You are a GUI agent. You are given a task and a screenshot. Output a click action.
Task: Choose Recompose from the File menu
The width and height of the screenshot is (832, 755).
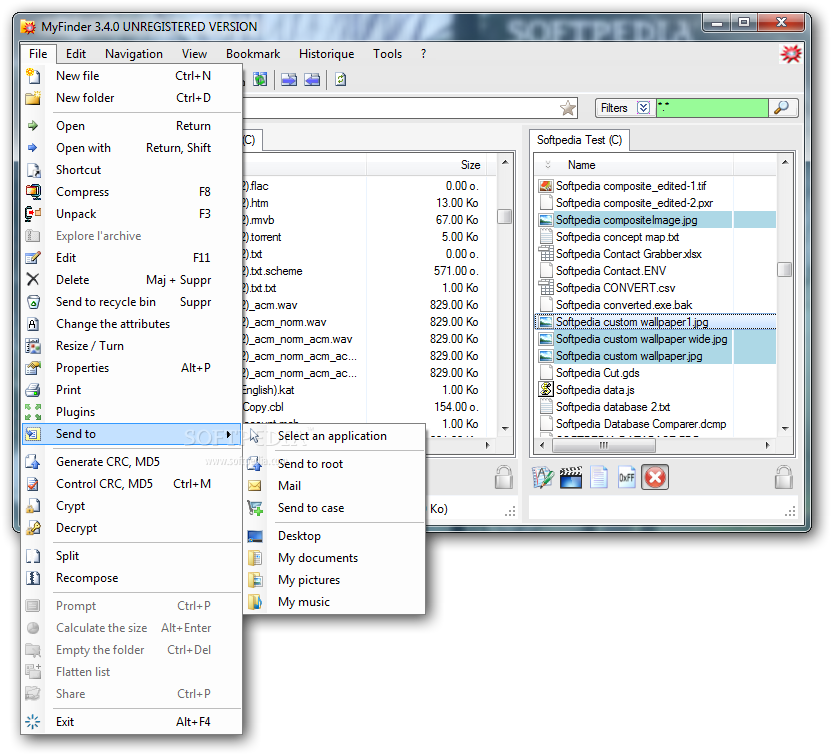click(132, 578)
